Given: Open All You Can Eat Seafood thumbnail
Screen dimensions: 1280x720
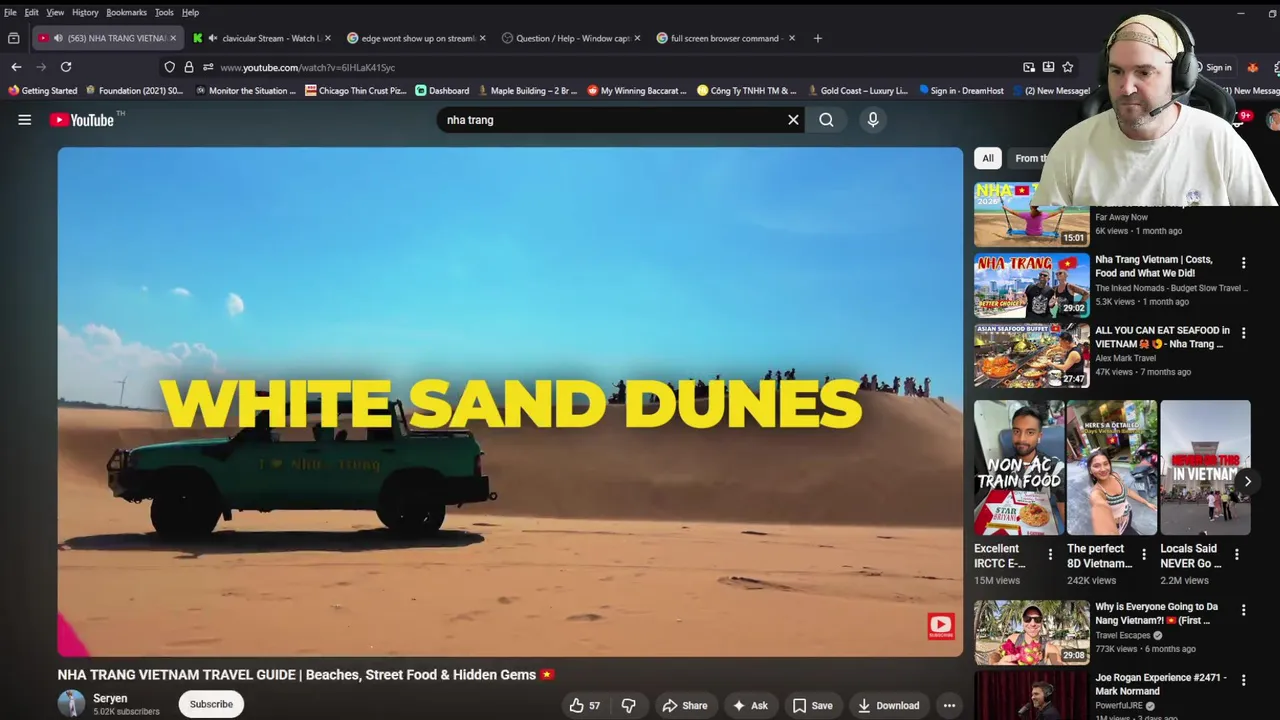Looking at the screenshot, I should pyautogui.click(x=1032, y=356).
